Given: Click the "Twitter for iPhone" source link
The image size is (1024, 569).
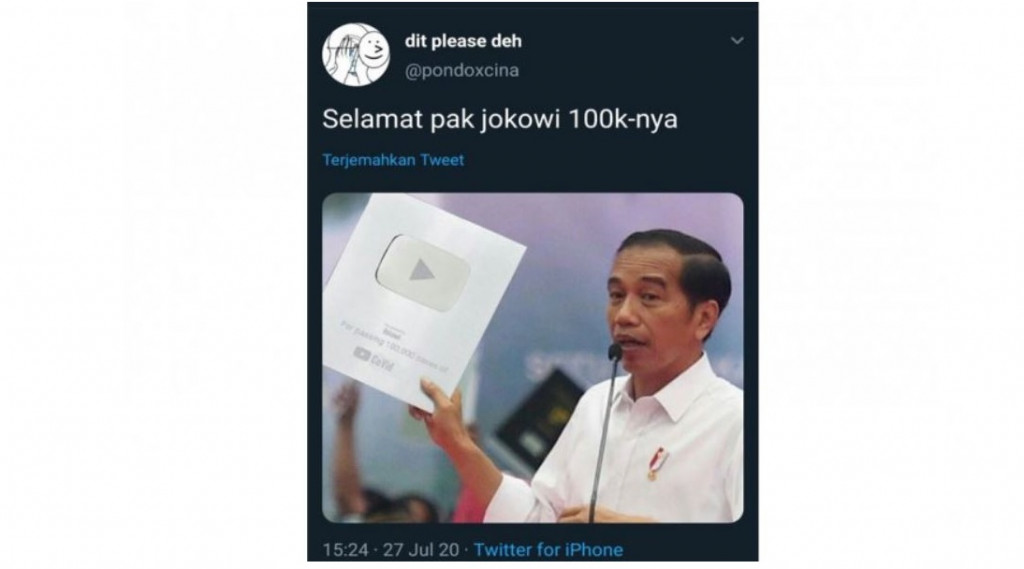Looking at the screenshot, I should tap(548, 550).
